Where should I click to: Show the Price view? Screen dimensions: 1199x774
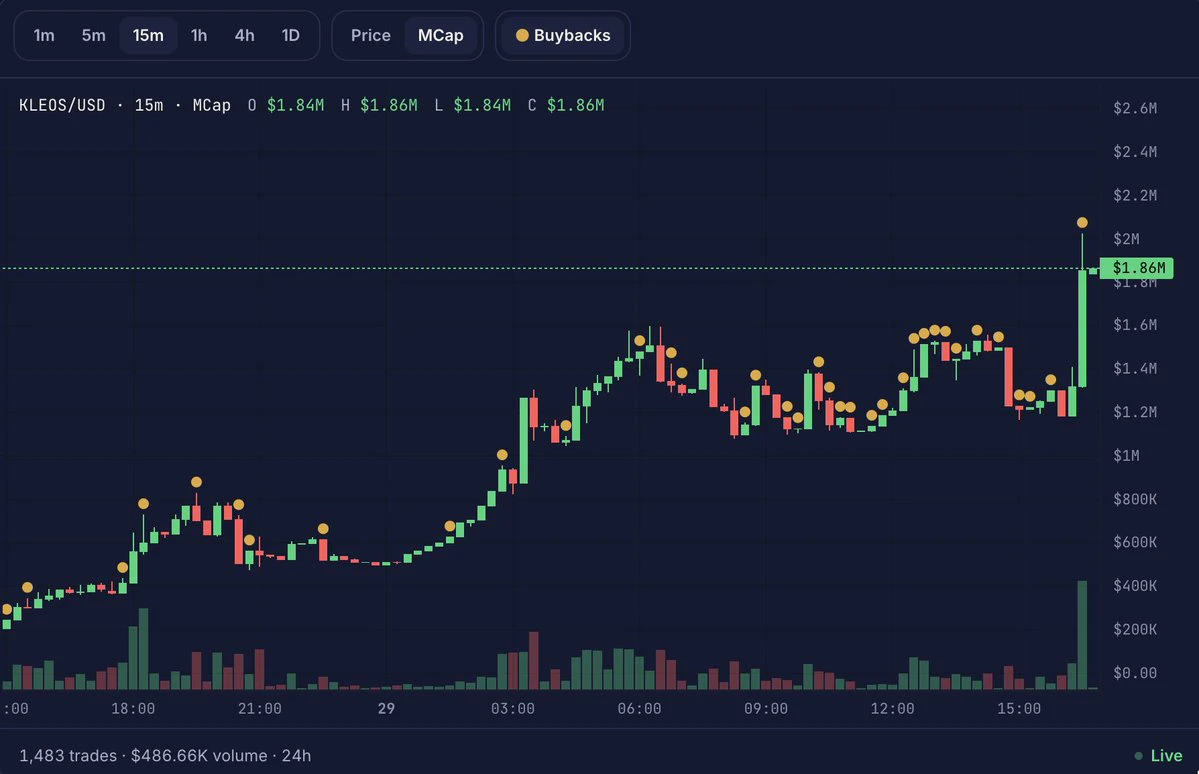371,35
